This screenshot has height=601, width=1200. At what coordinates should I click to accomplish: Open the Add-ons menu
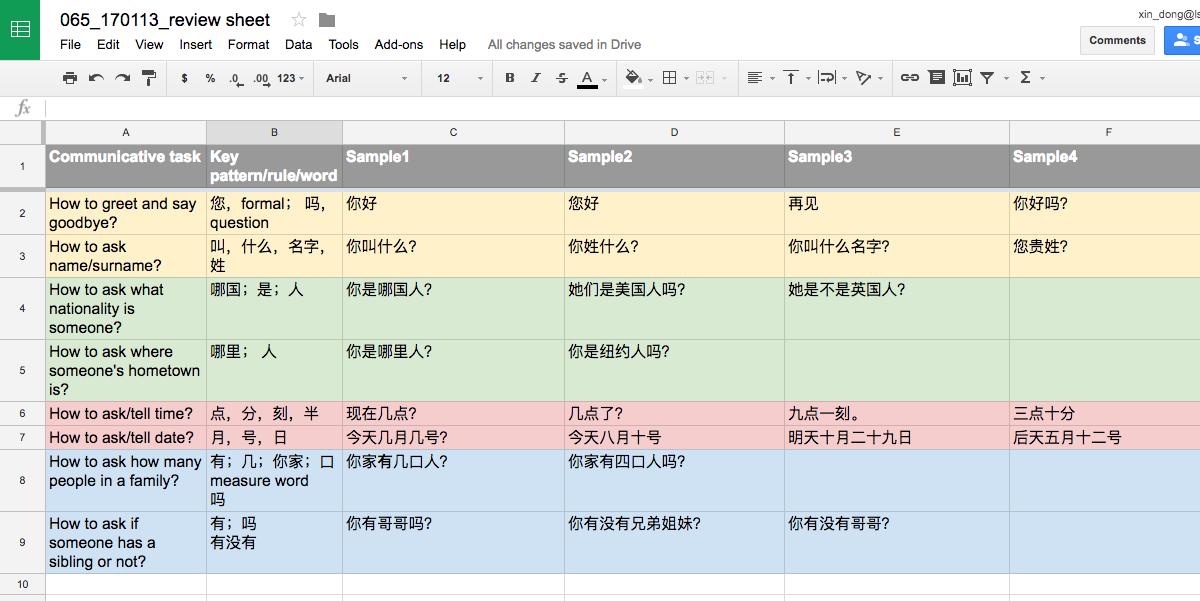tap(395, 44)
